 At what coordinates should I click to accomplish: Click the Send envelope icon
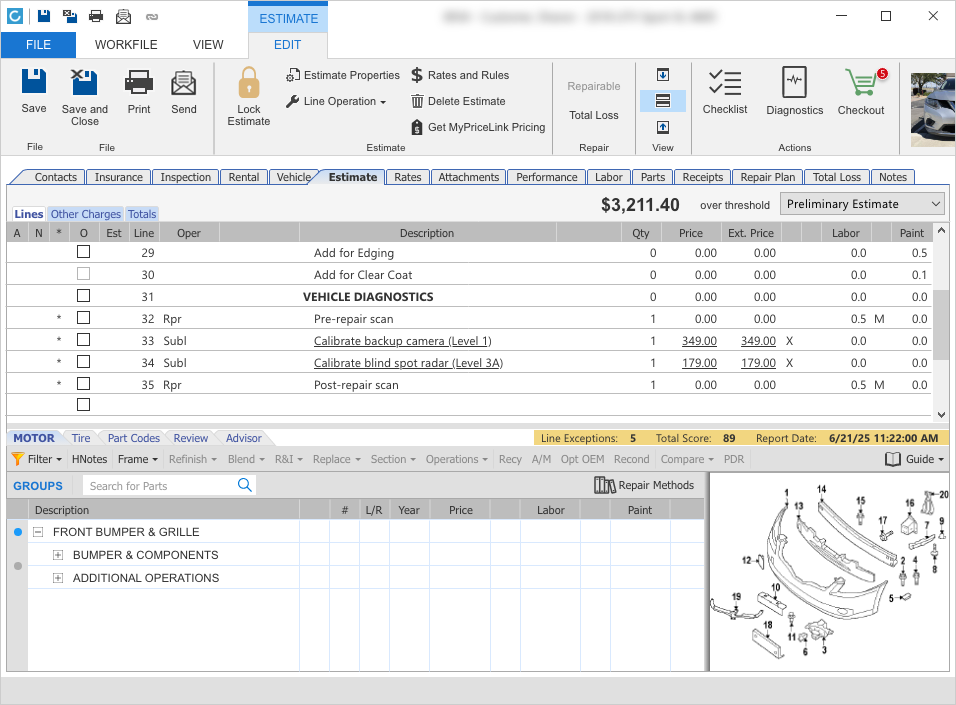point(184,83)
